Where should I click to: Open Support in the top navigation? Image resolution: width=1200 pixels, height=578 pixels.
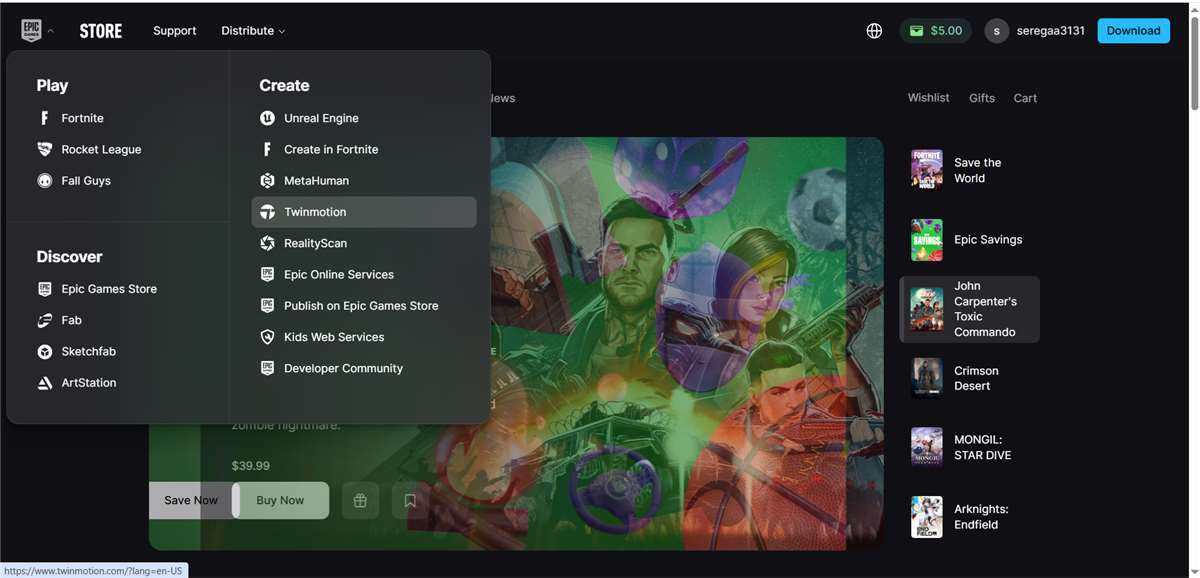click(174, 31)
